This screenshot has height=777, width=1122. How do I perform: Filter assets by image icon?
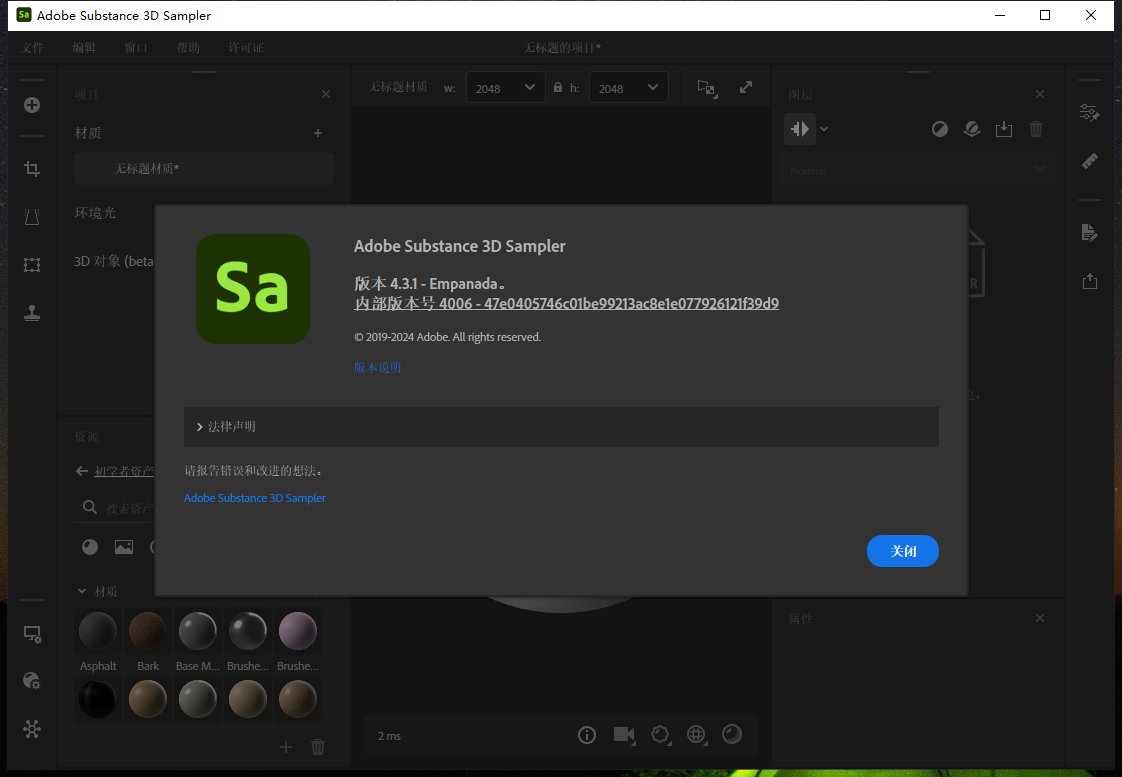point(124,547)
